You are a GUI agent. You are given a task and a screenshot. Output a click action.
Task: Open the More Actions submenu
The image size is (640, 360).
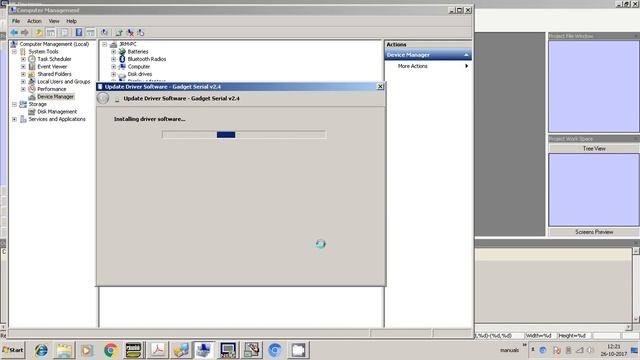[427, 66]
